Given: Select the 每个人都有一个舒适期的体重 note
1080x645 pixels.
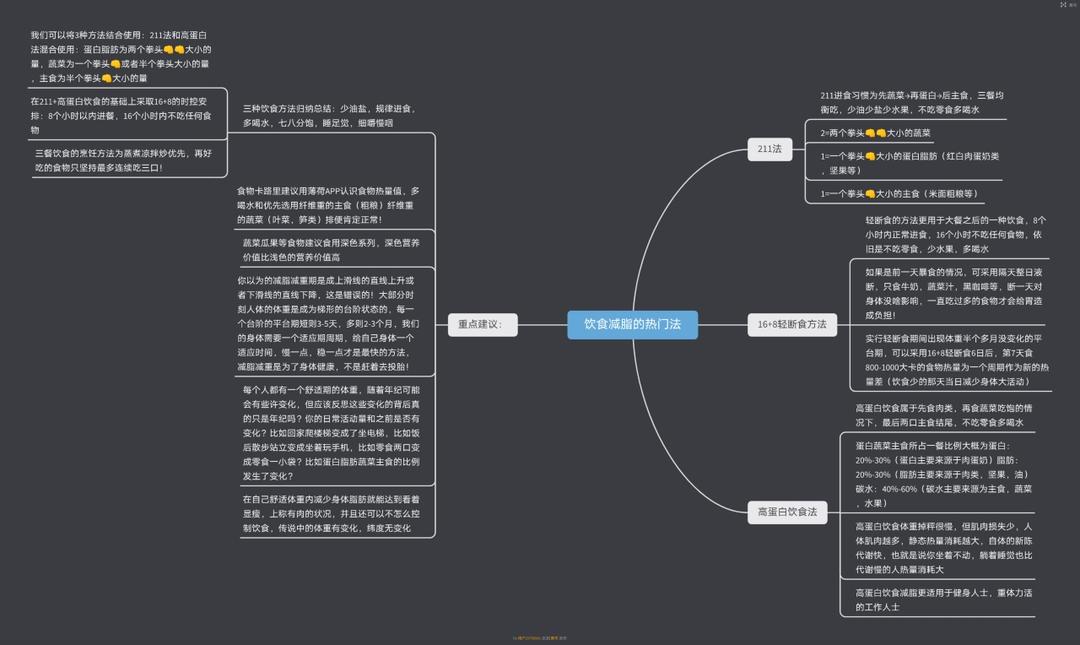Looking at the screenshot, I should (331, 433).
